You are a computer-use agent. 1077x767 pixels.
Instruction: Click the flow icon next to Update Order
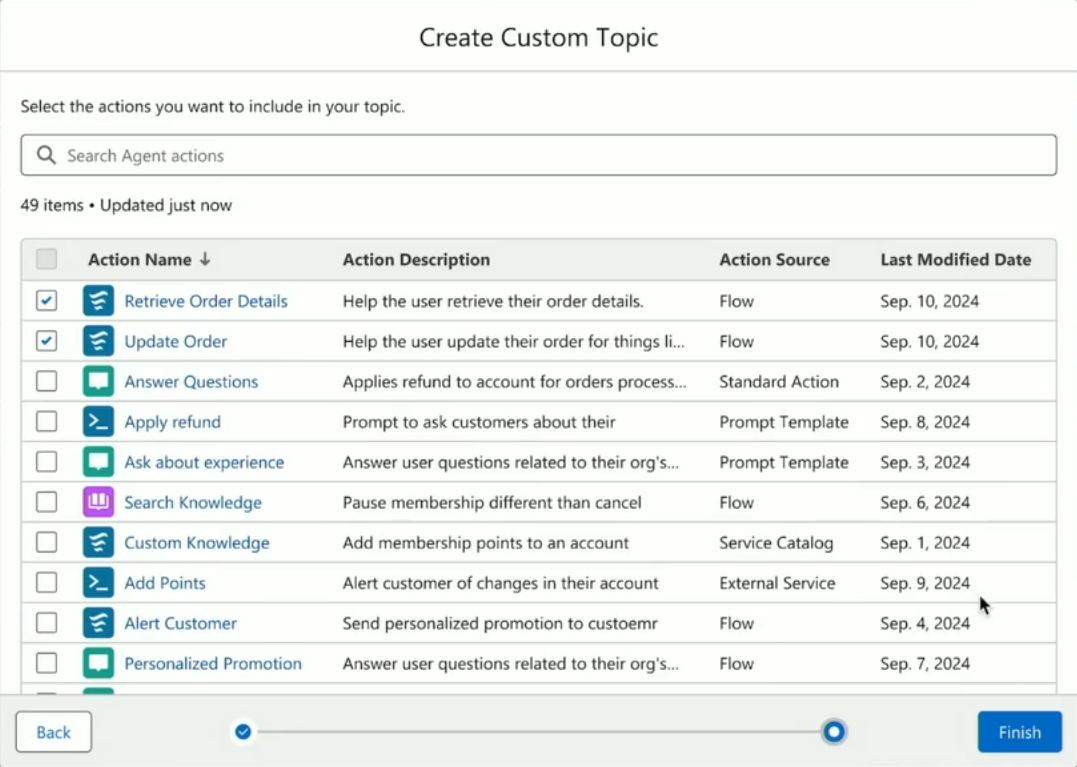[x=98, y=341]
